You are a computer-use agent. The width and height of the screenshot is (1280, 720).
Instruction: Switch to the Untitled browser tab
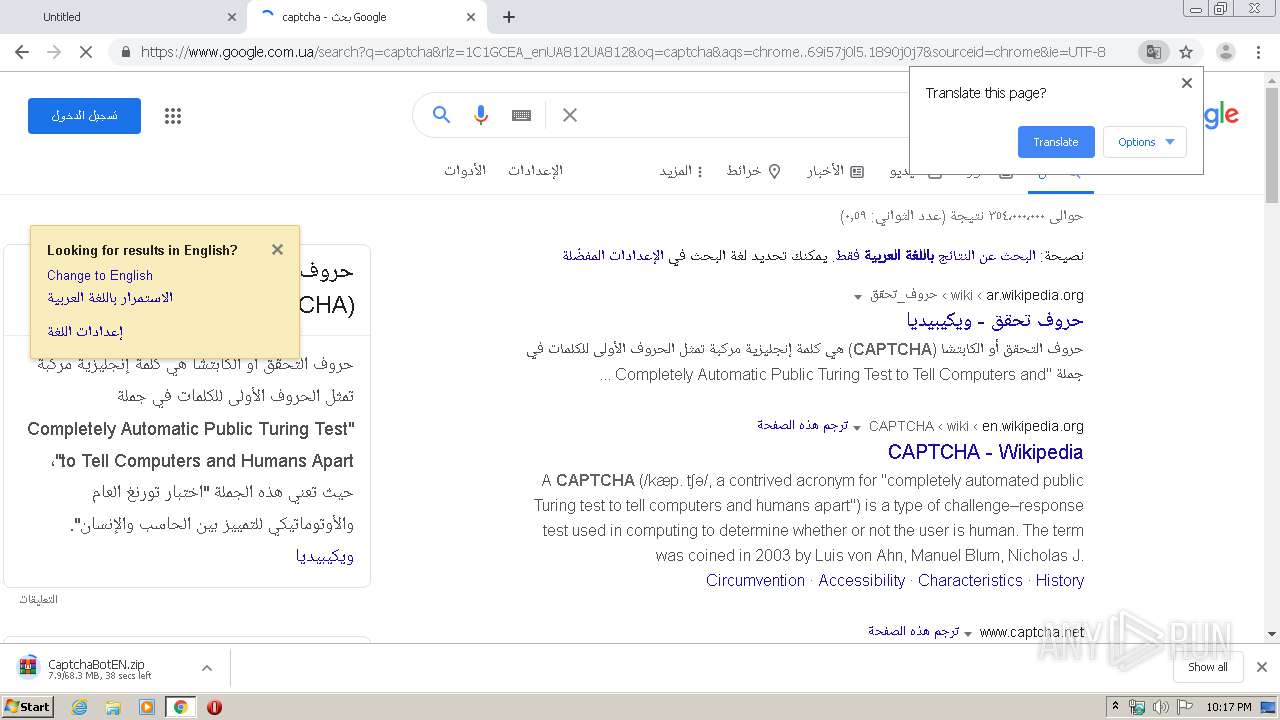coord(123,17)
